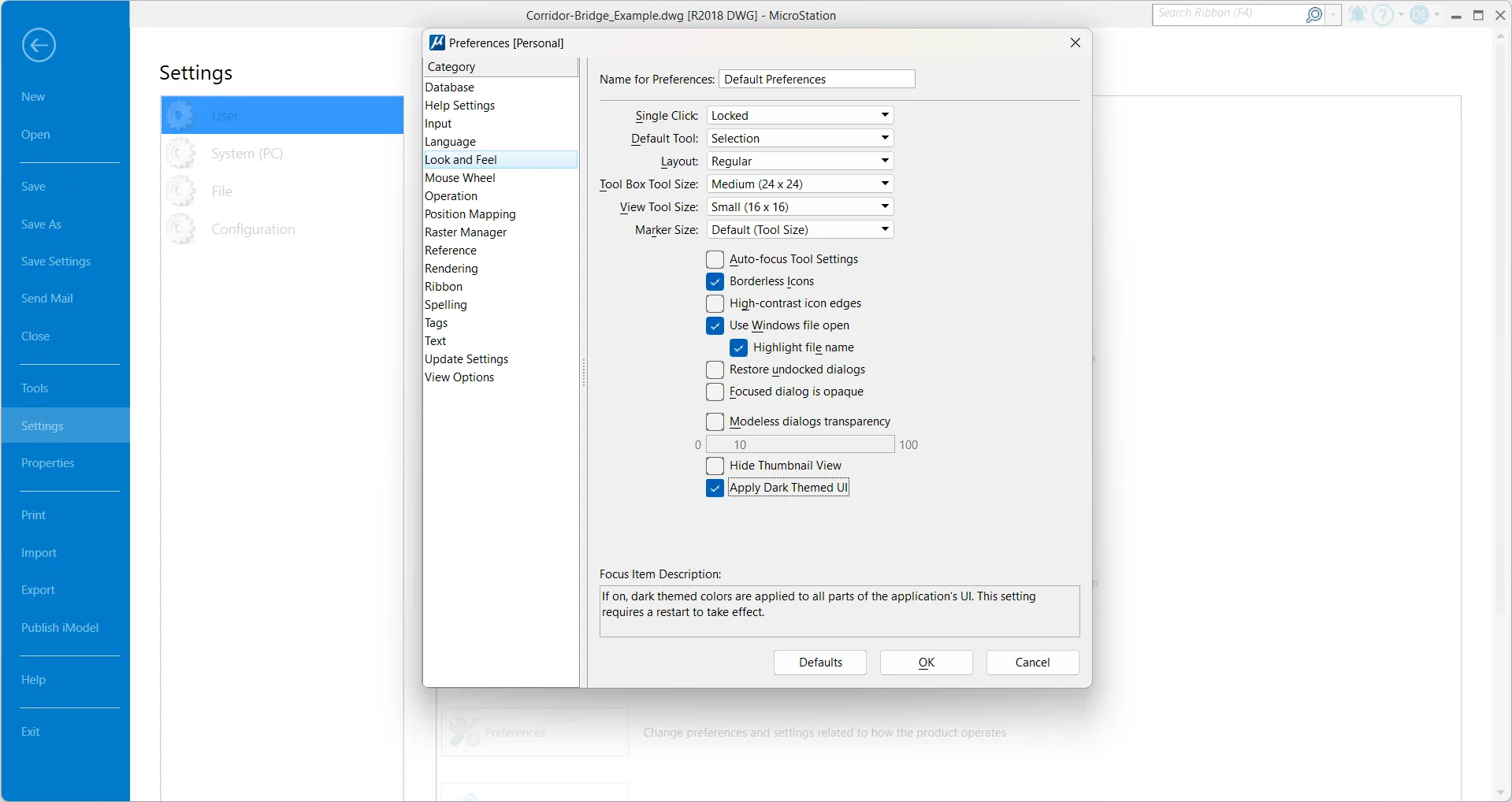Select New in backstage menu
This screenshot has height=802, width=1512.
(33, 97)
